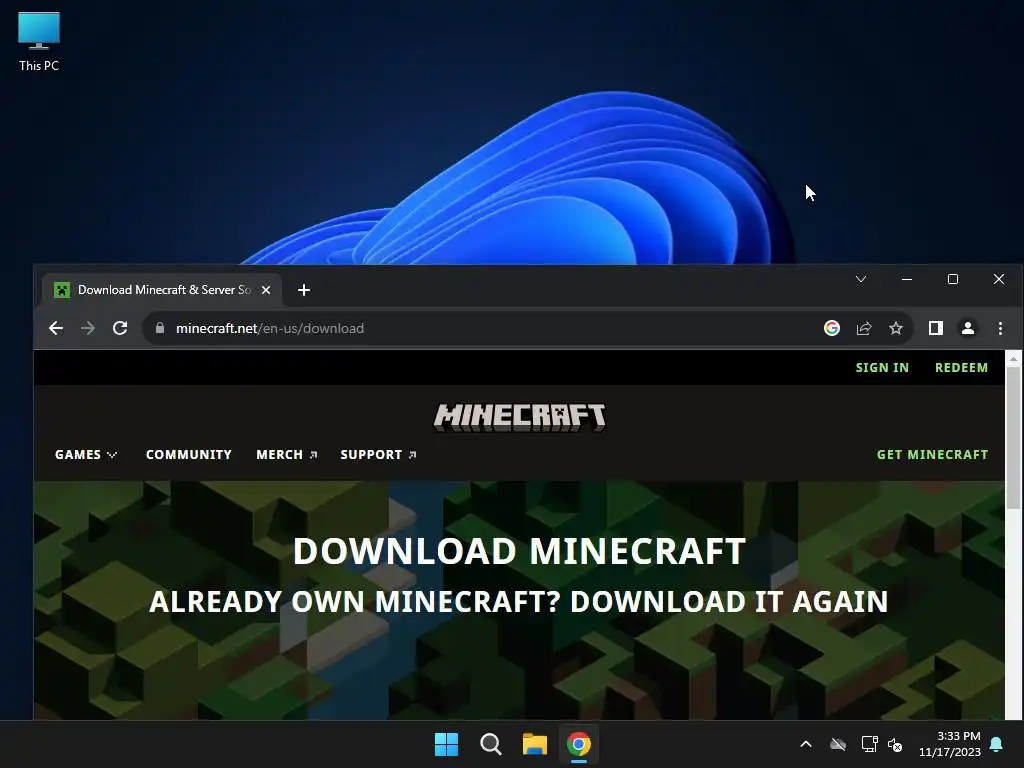Open This PC desktop icon
Image resolution: width=1024 pixels, height=768 pixels.
coord(39,42)
